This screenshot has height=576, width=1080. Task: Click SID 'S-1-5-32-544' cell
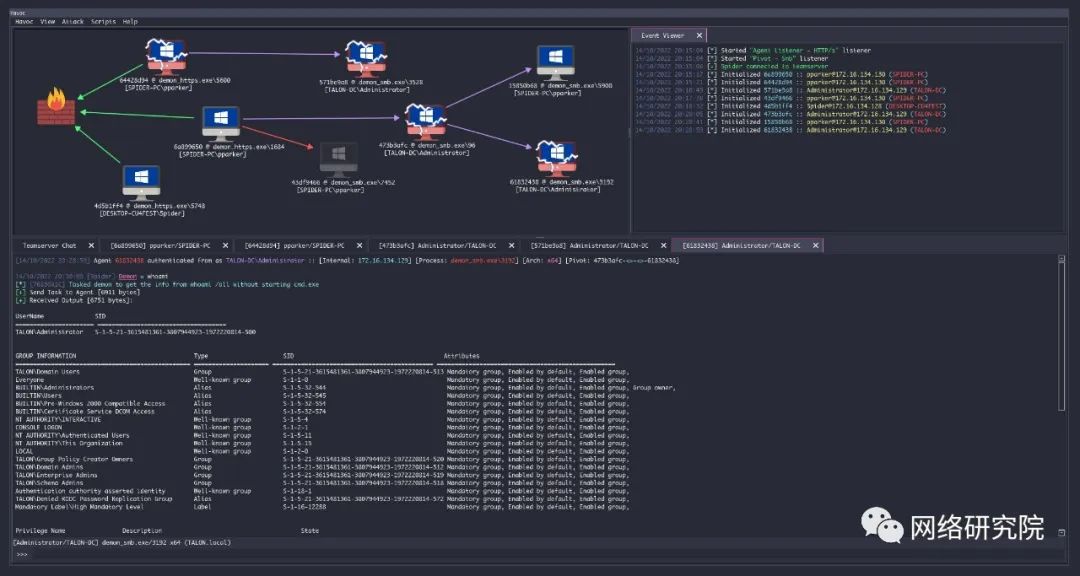(304, 388)
